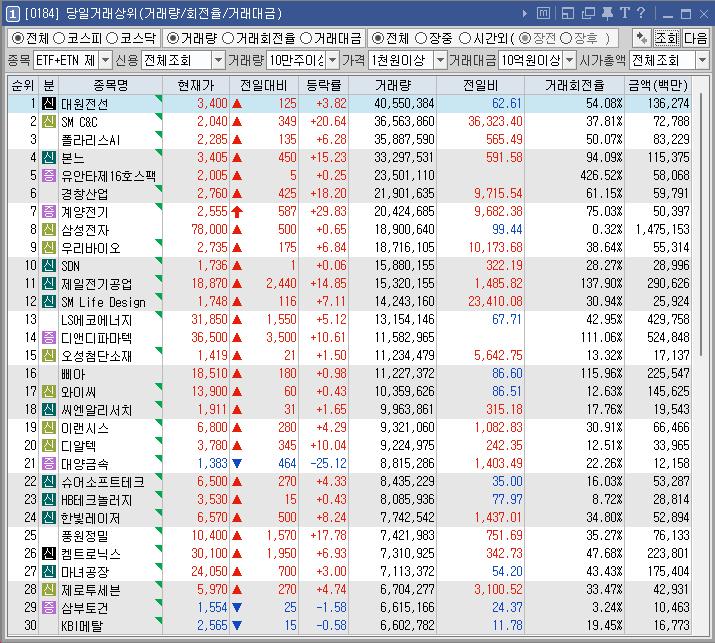
Task: Click the 신 badge beside SDN
Action: tap(48, 265)
